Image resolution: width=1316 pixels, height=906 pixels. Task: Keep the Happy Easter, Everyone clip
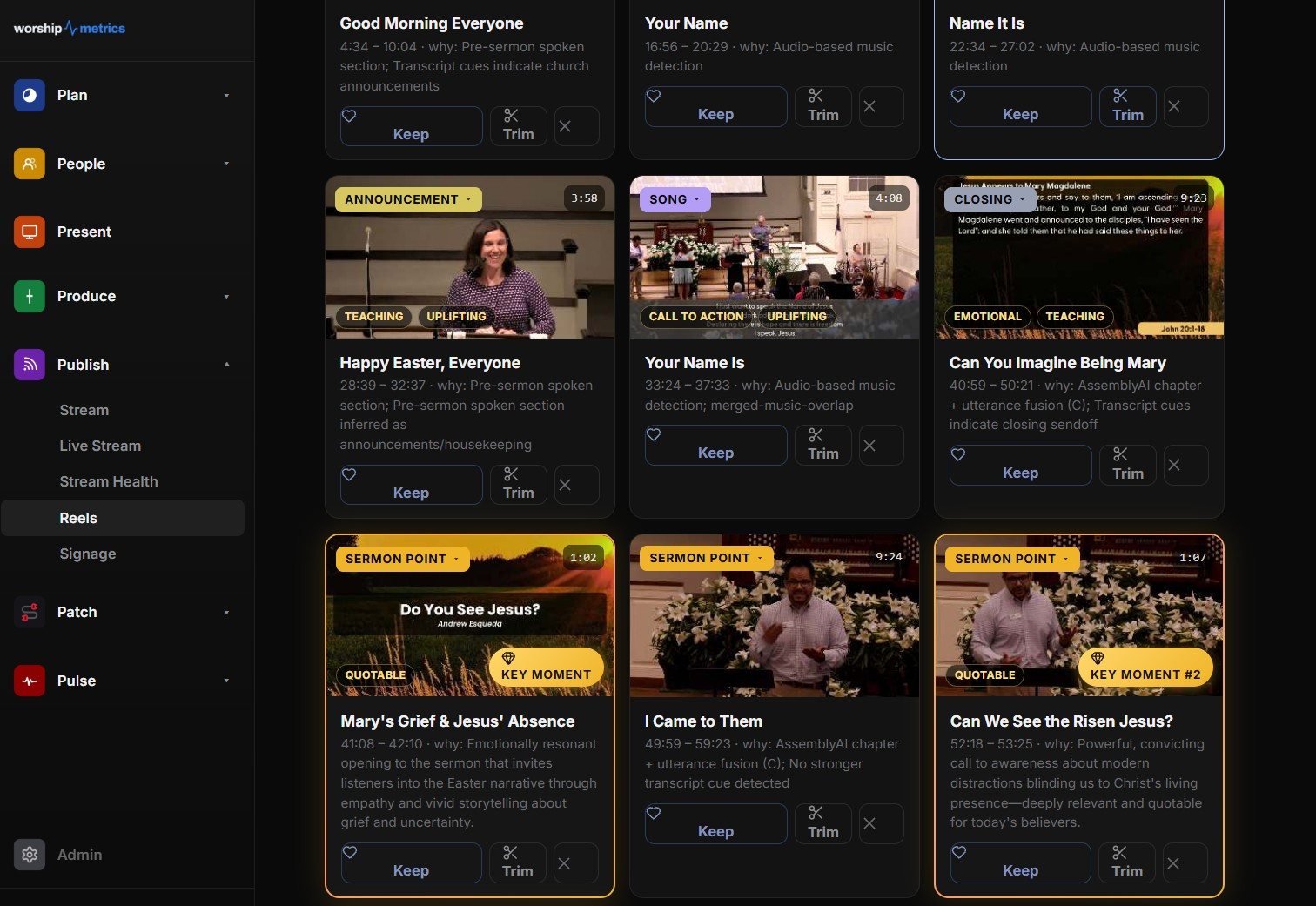coord(411,485)
